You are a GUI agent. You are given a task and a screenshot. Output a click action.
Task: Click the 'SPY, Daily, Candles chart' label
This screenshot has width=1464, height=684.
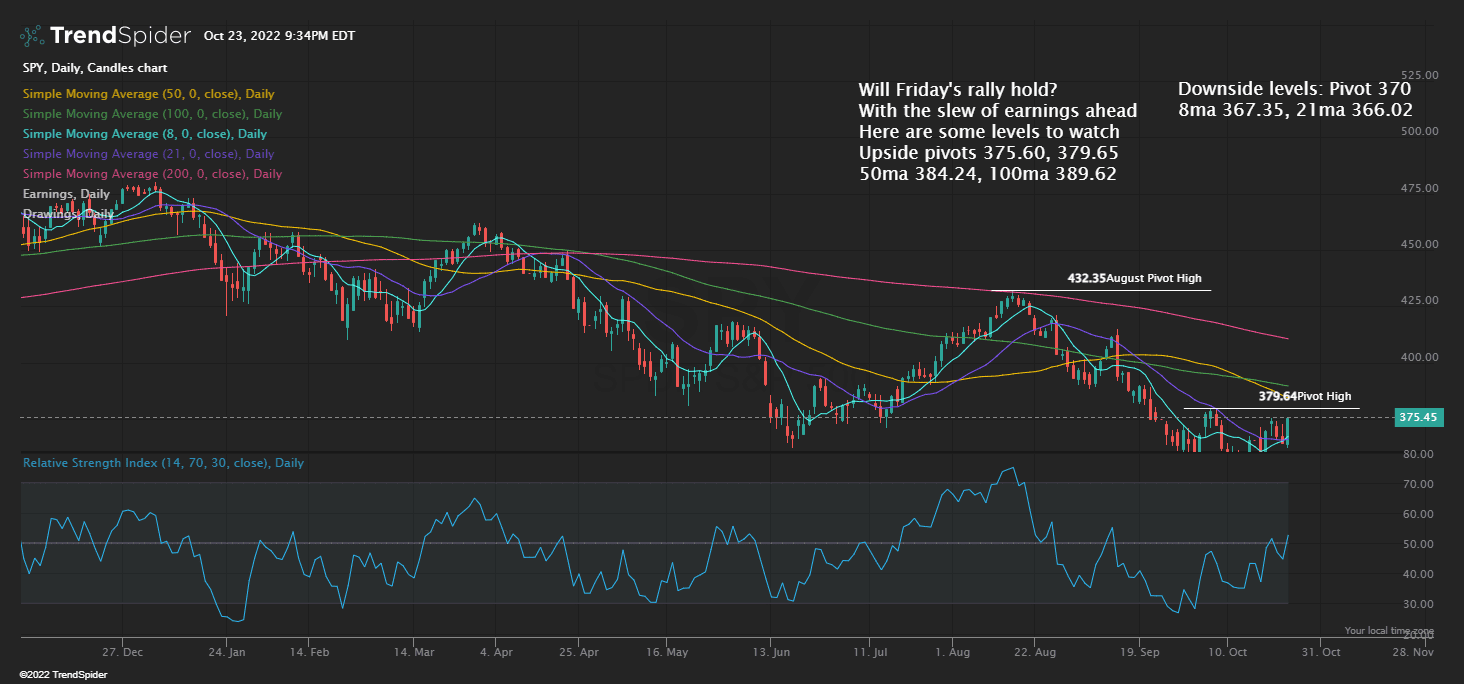pos(95,68)
